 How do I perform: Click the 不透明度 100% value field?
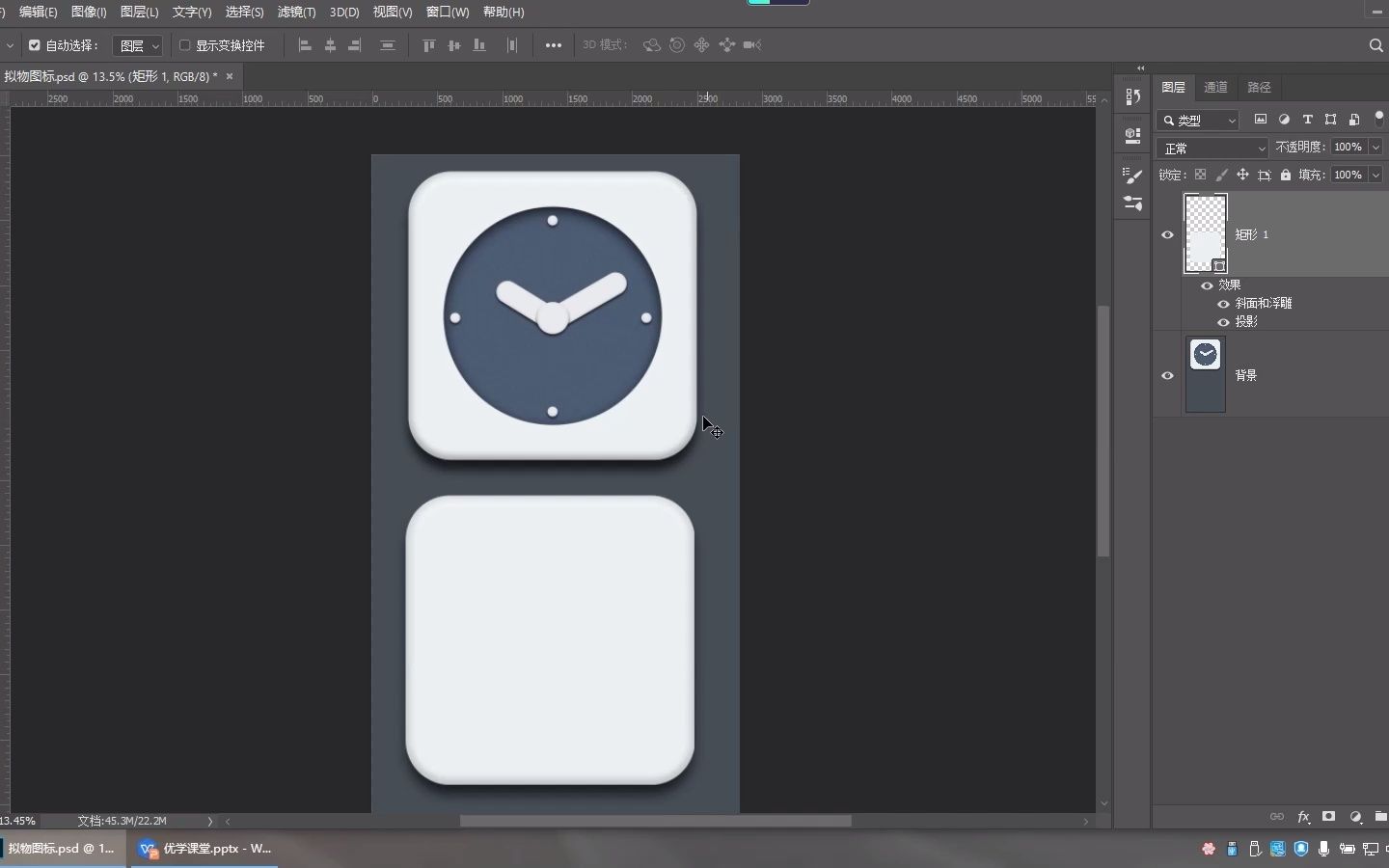[x=1348, y=147]
